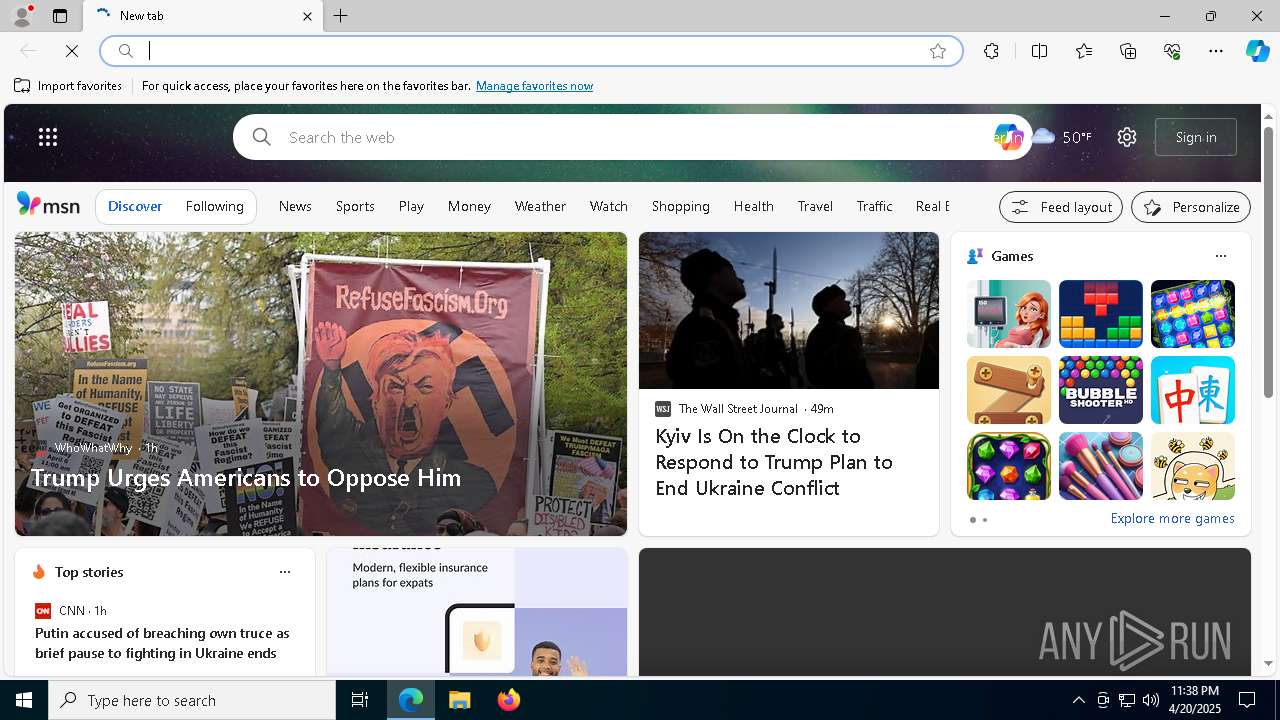1280x720 pixels.
Task: Open the News category
Action: tap(295, 206)
